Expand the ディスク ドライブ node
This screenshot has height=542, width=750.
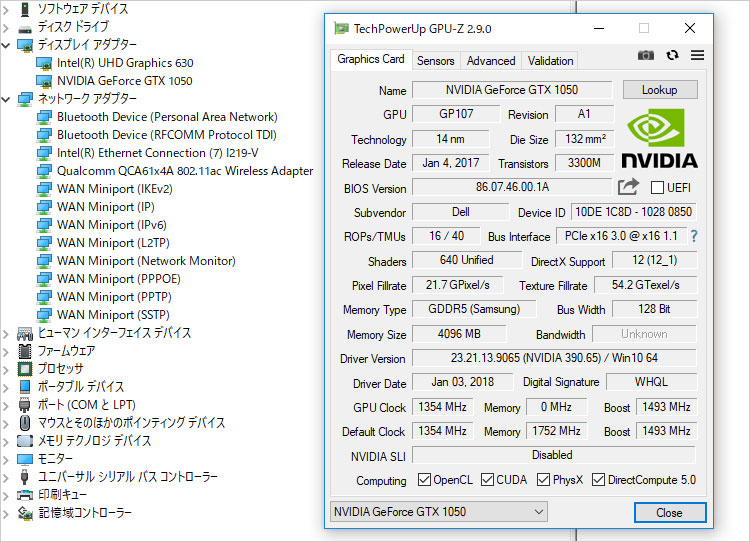[x=6, y=28]
